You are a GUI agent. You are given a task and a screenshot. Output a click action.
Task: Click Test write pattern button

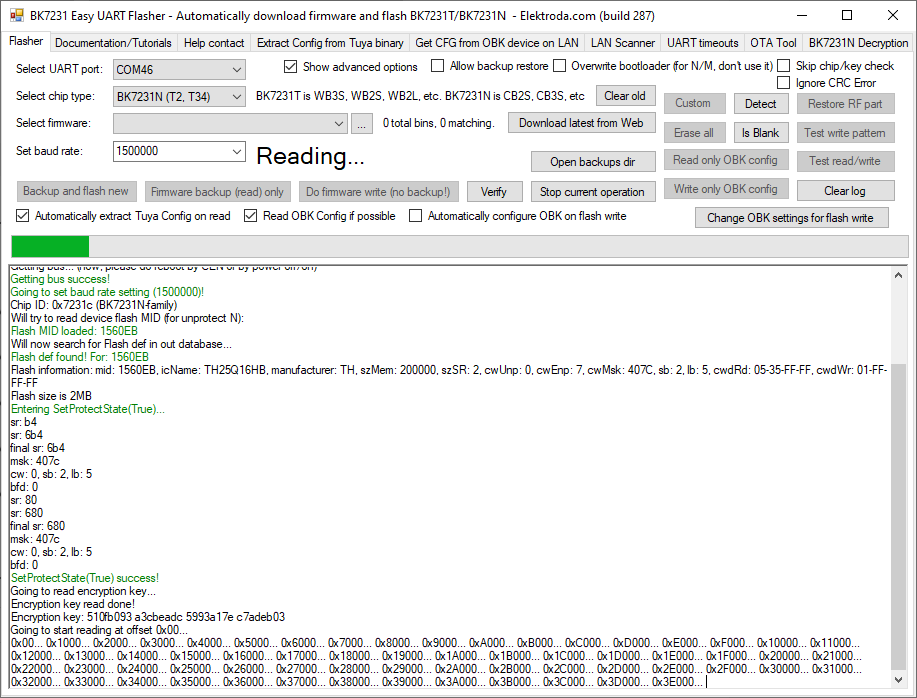click(845, 133)
